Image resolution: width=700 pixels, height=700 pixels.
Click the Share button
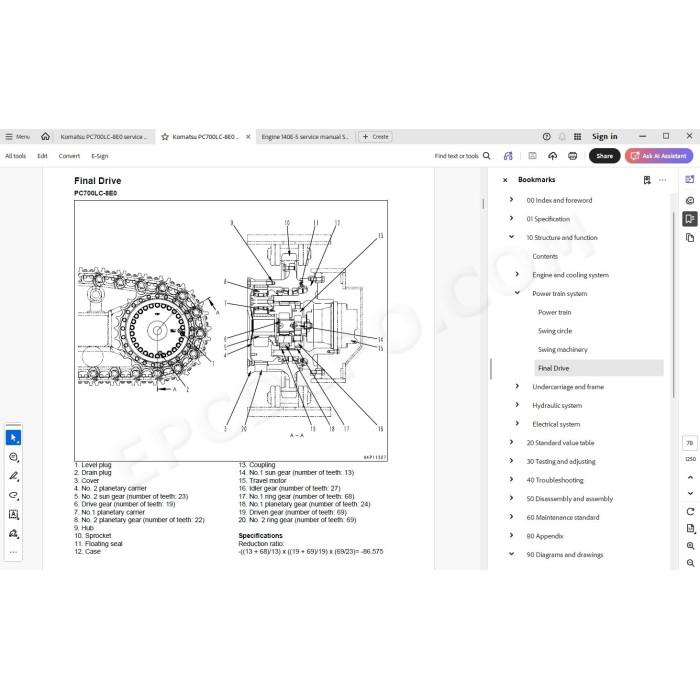click(604, 156)
